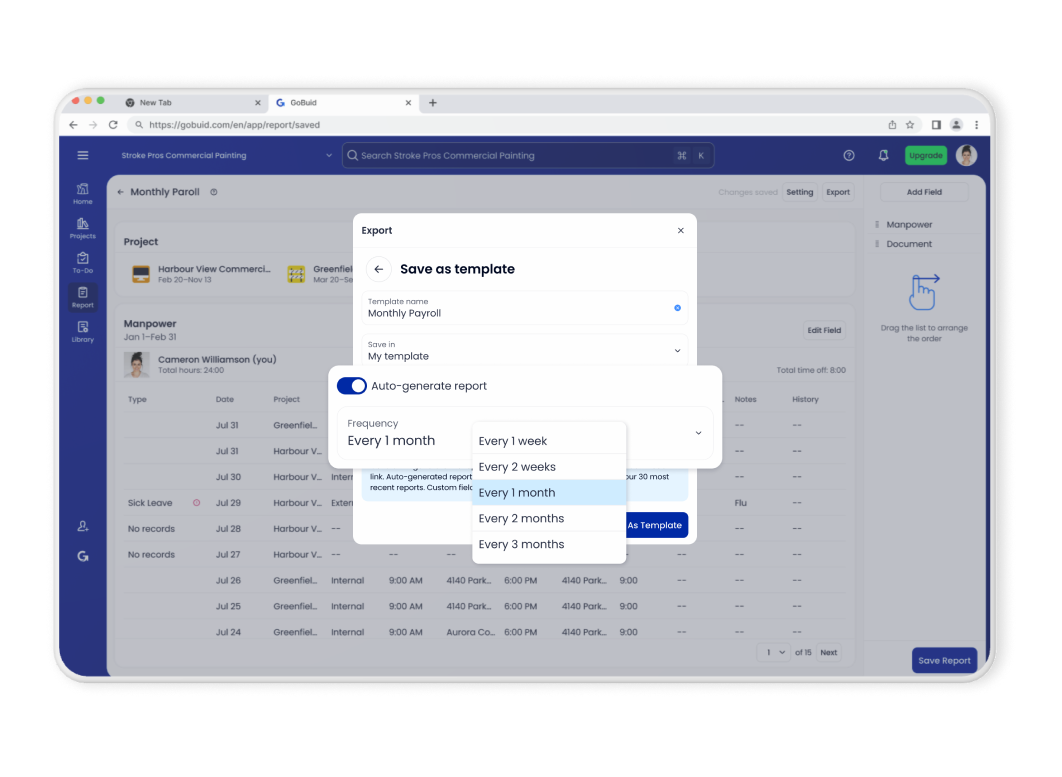Click the sidebar hamburger menu toggle
Image resolution: width=1062 pixels, height=777 pixels.
tap(83, 155)
